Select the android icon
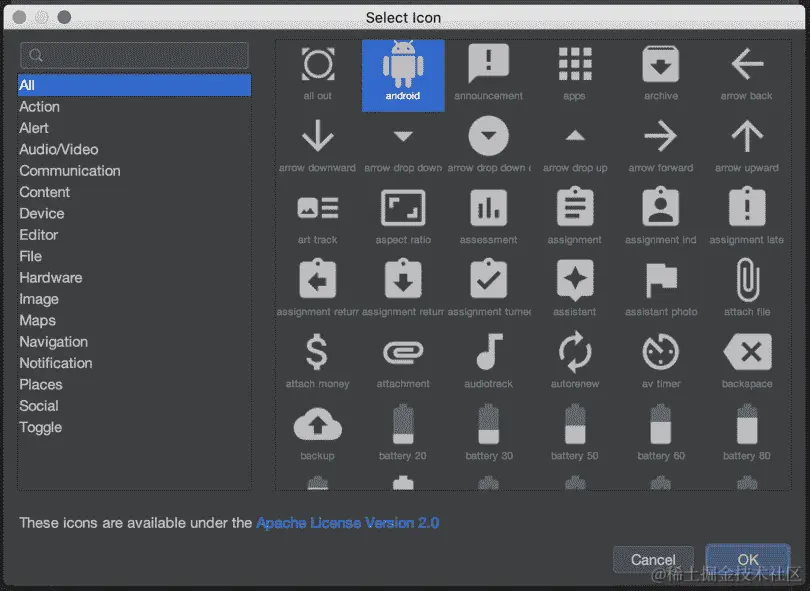The image size is (810, 591). coord(403,75)
